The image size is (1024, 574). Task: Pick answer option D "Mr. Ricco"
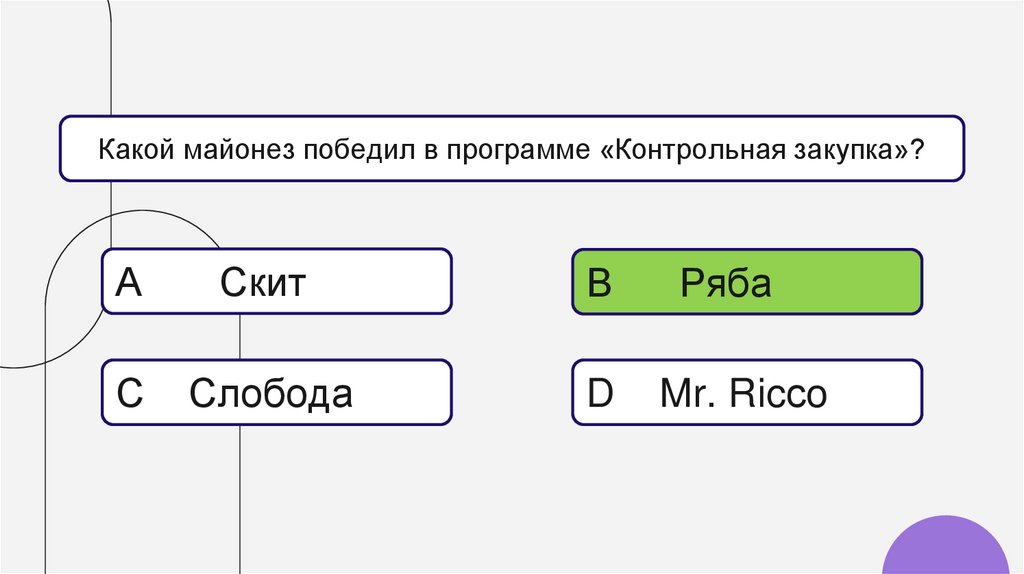click(746, 393)
